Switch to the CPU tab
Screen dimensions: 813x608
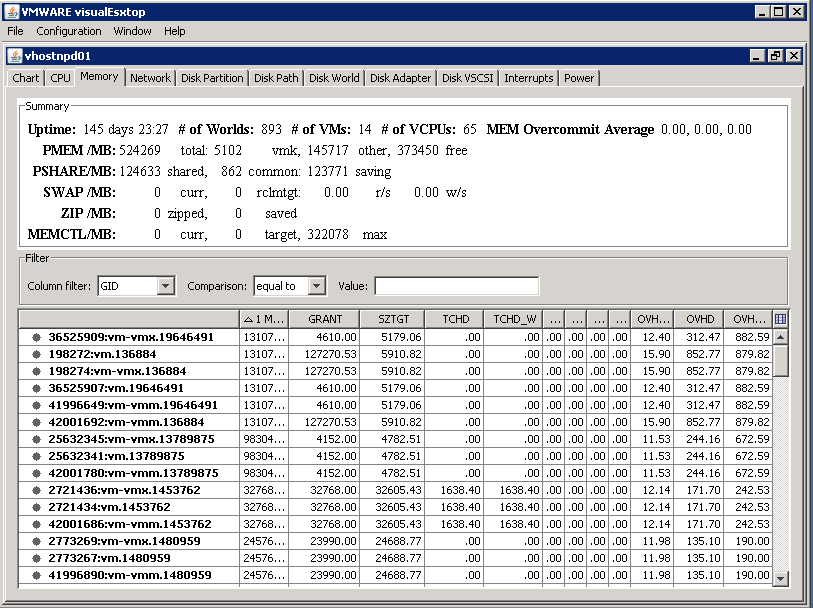pos(60,78)
